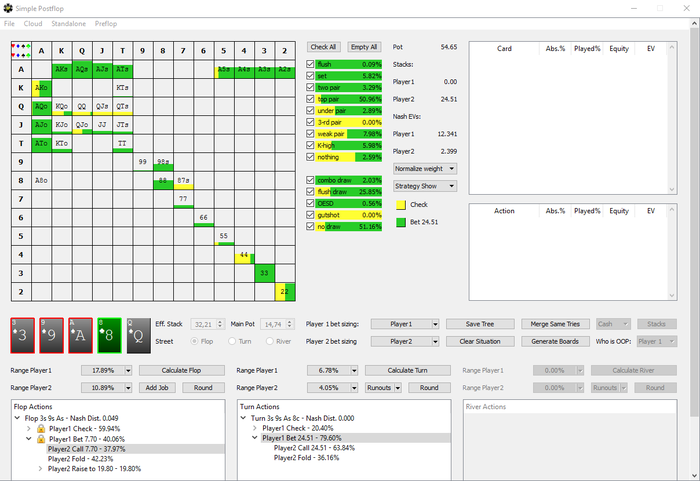This screenshot has width=700, height=481.
Task: Toggle the set hand category checkbox
Action: 310,76
